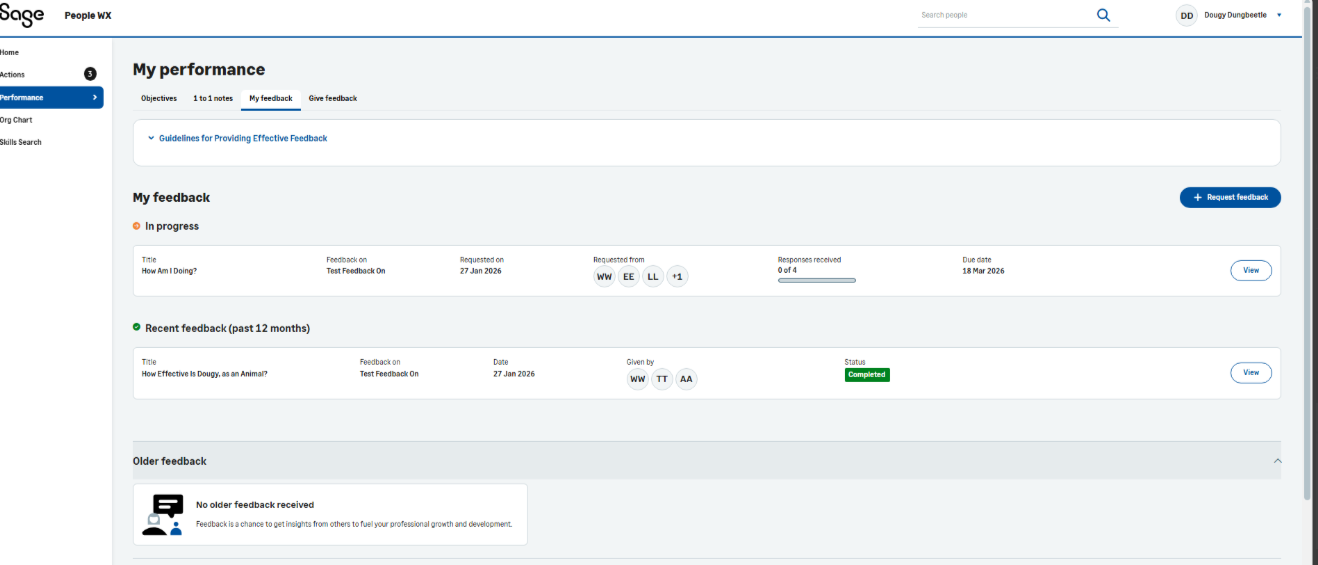Click the Actions notification count badge
The height and width of the screenshot is (565, 1318).
(x=90, y=74)
